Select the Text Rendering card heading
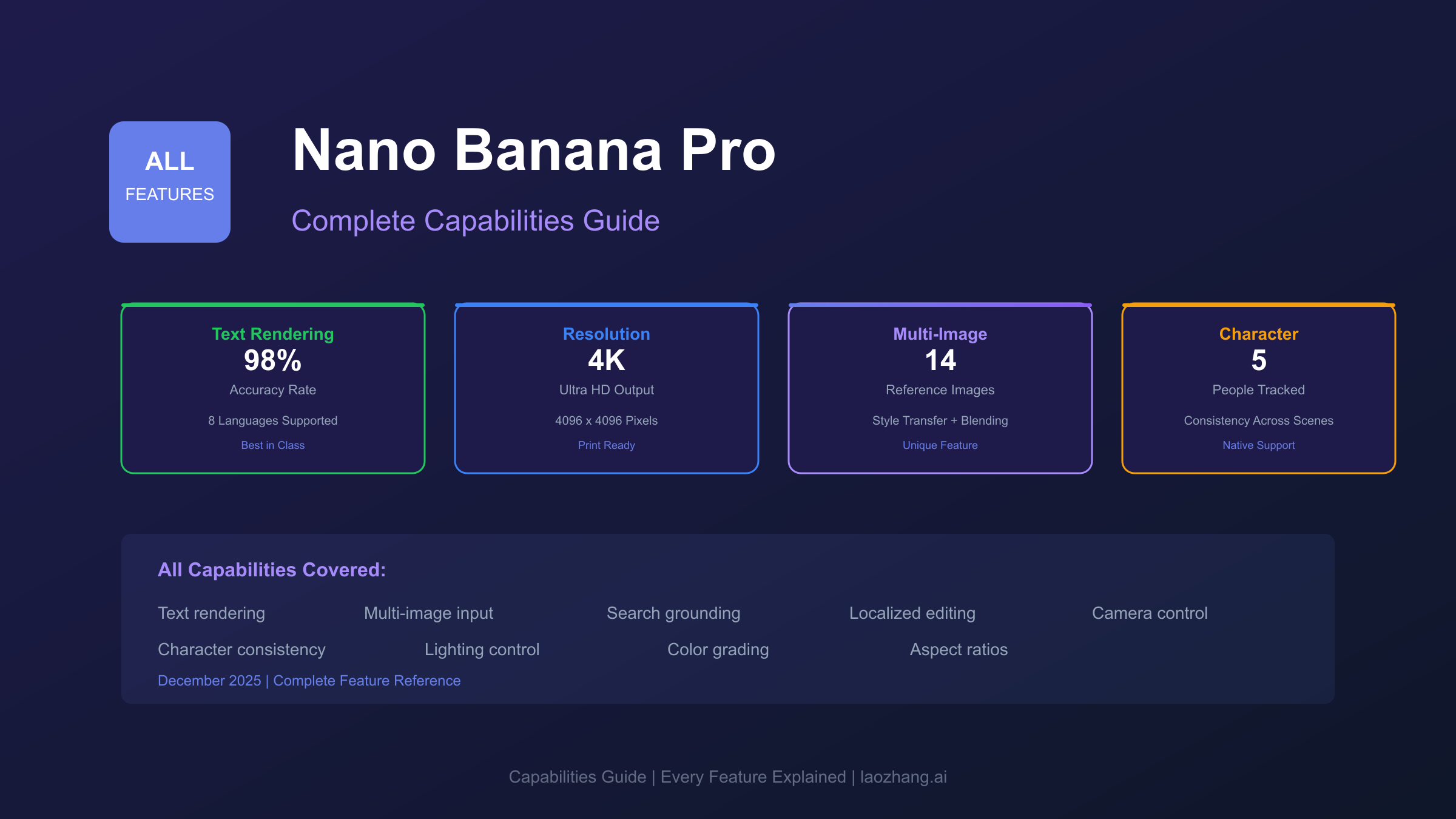This screenshot has width=1456, height=819. (272, 334)
